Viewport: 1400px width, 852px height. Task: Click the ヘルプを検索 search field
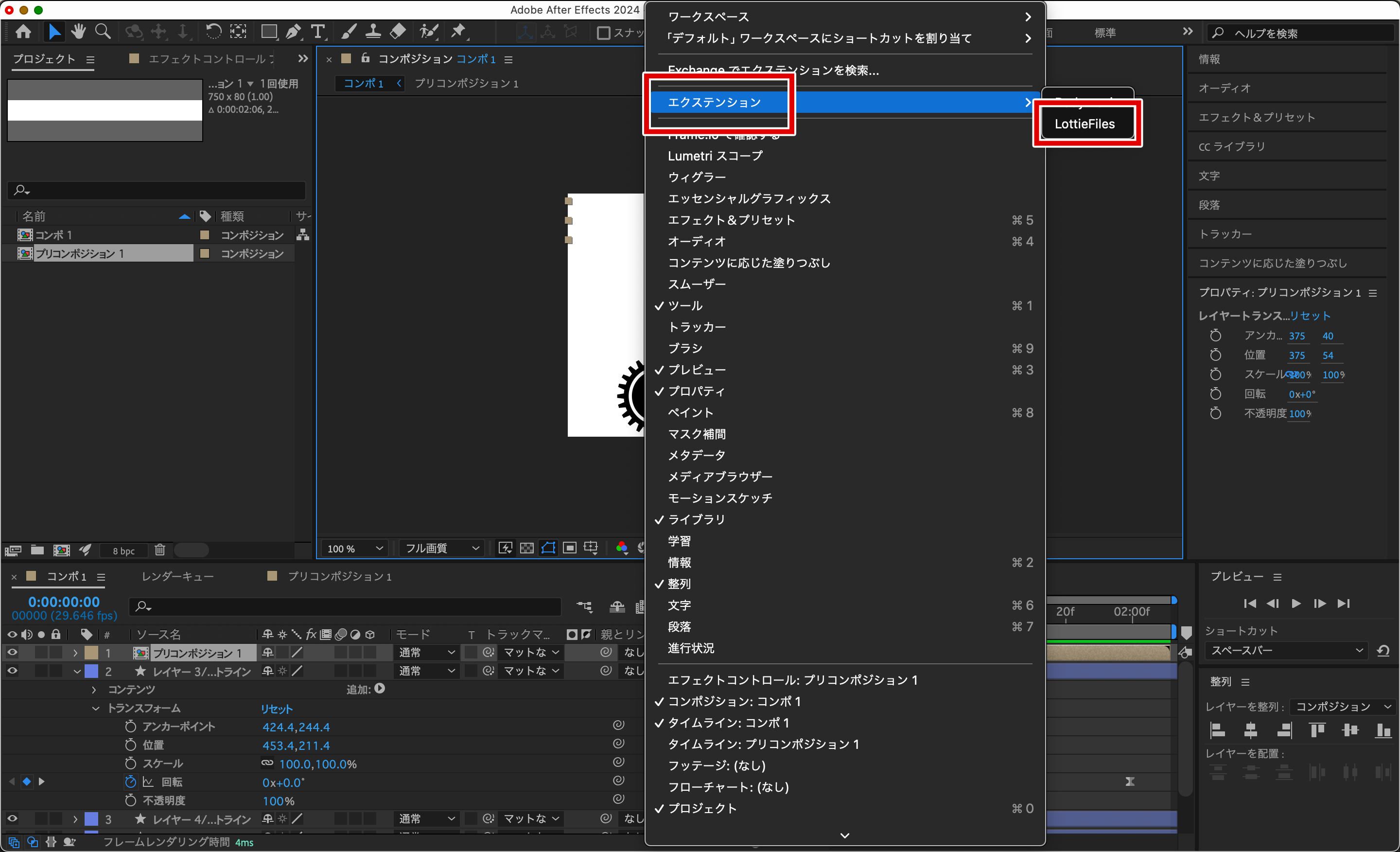click(1301, 33)
